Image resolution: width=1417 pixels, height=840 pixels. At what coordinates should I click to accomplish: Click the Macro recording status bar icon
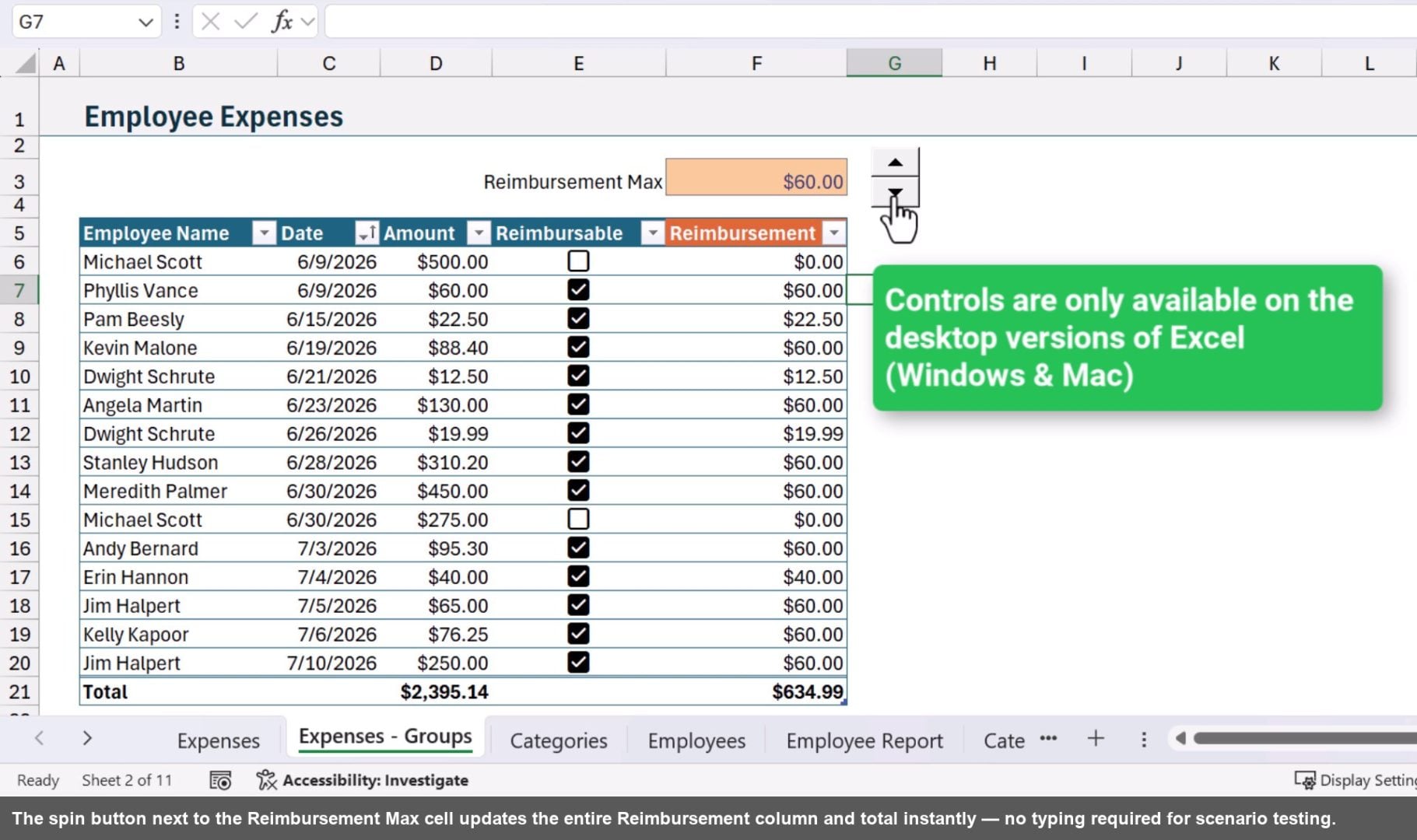tap(220, 780)
